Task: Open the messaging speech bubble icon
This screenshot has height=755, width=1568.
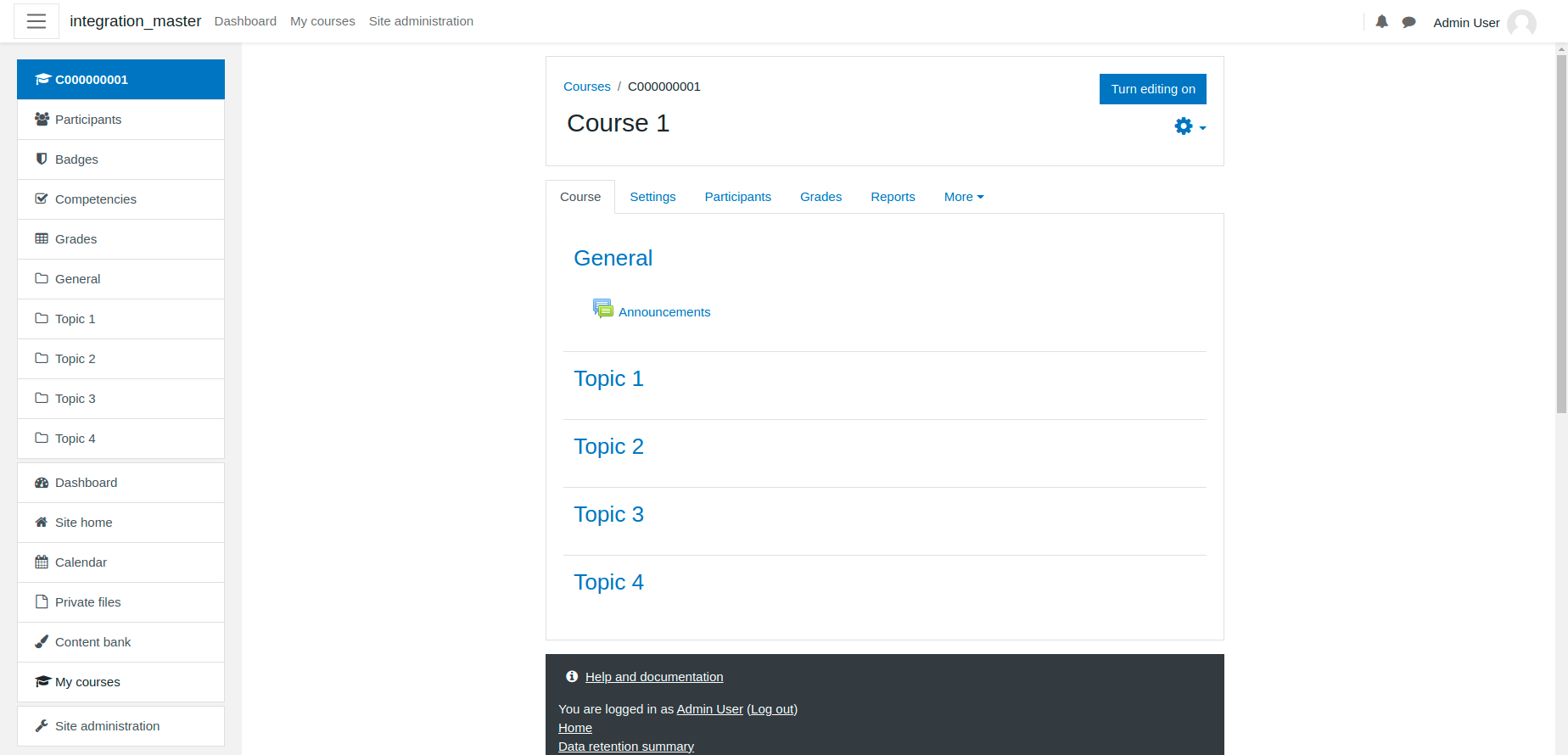Action: (x=1408, y=22)
